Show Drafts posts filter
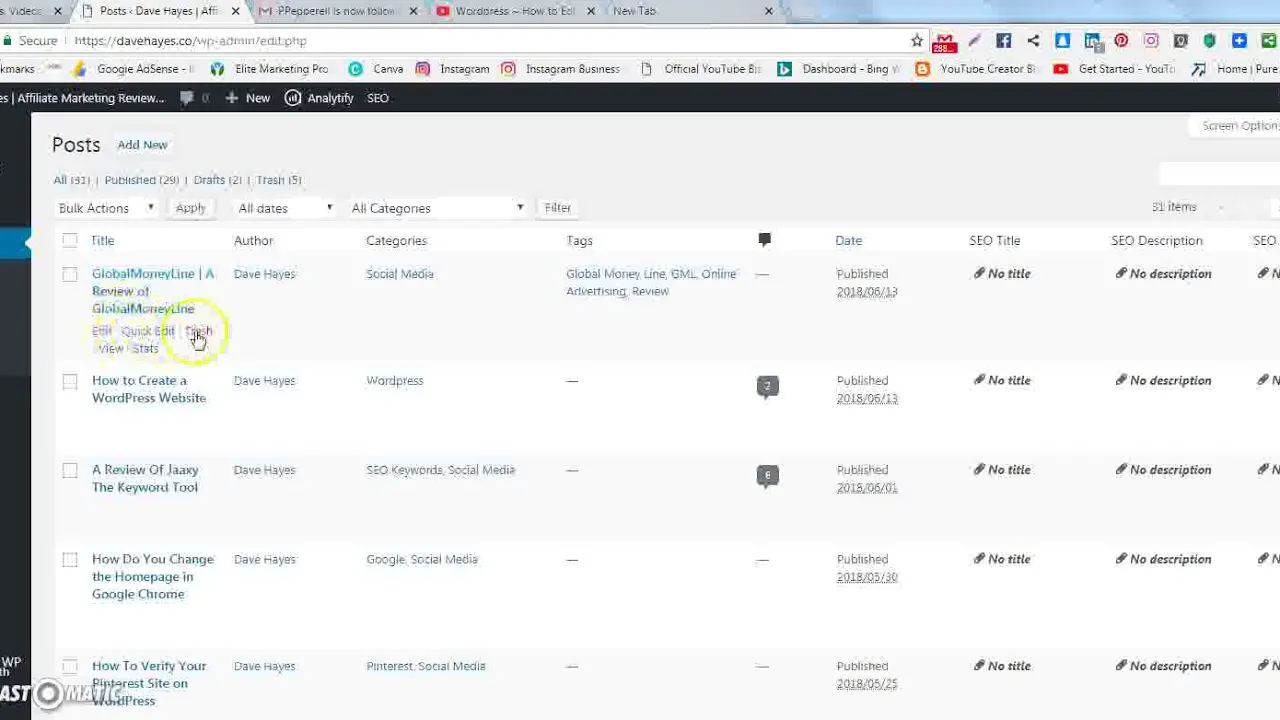Screen dimensions: 1280x720 [x=218, y=180]
